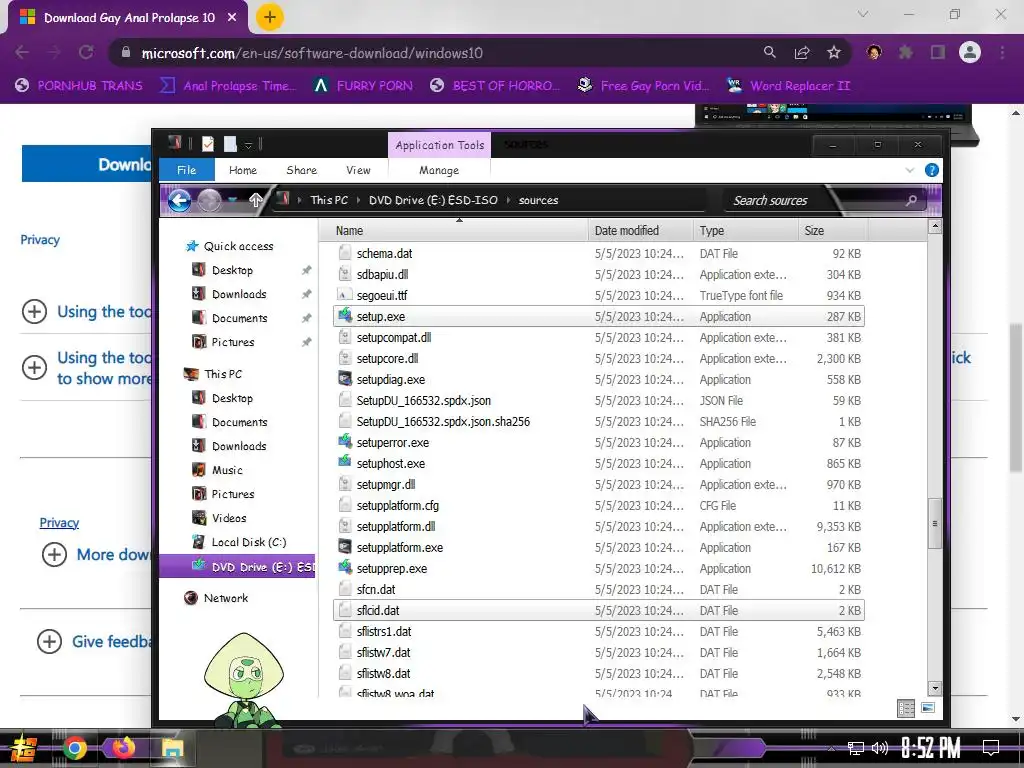Open the Manage ribbon tab
Viewport: 1024px width, 768px height.
[x=439, y=170]
